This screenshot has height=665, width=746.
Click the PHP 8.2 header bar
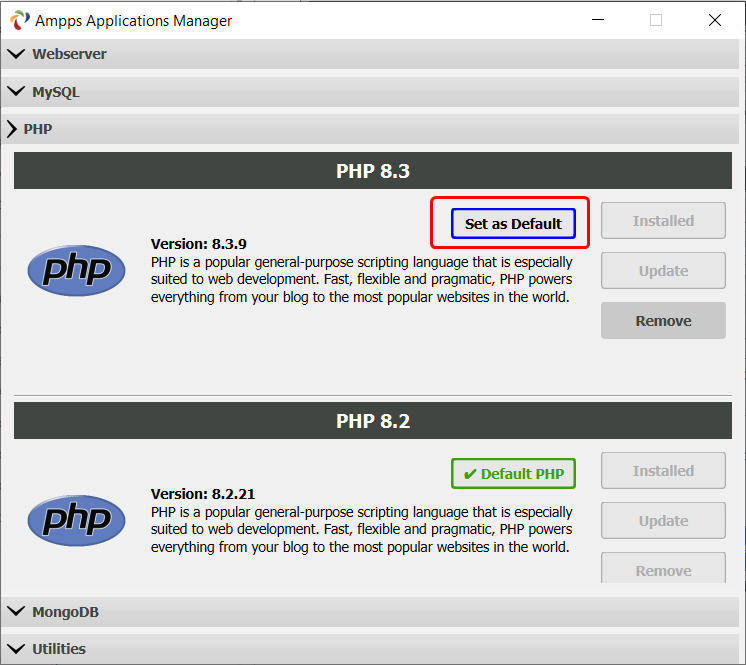[x=373, y=421]
